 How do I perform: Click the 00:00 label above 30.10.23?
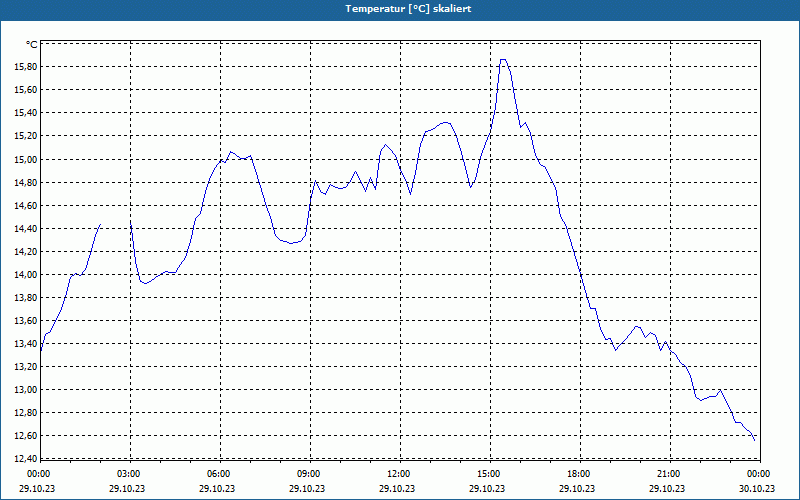759,474
